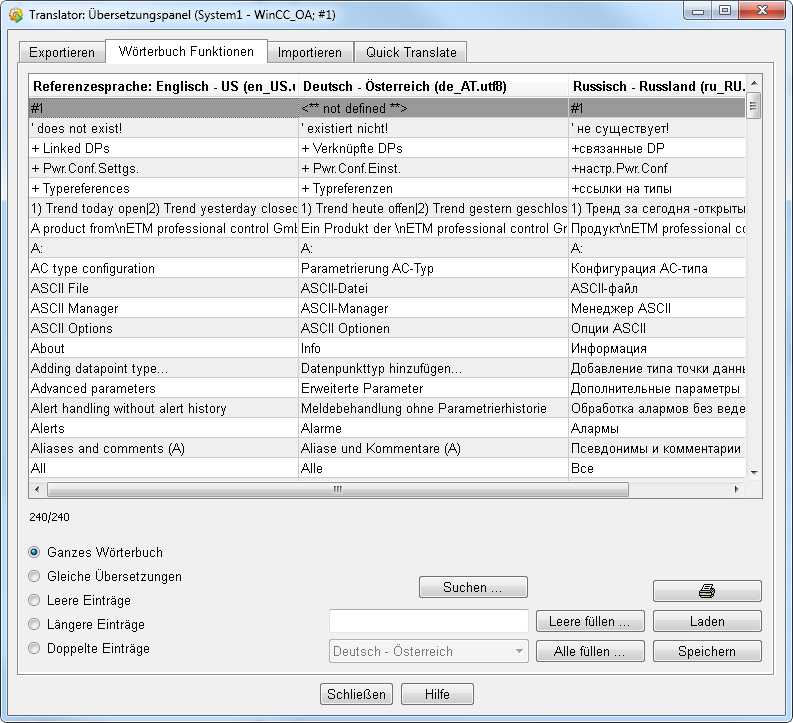
Task: Open Hilfe for help
Action: pyautogui.click(x=437, y=694)
